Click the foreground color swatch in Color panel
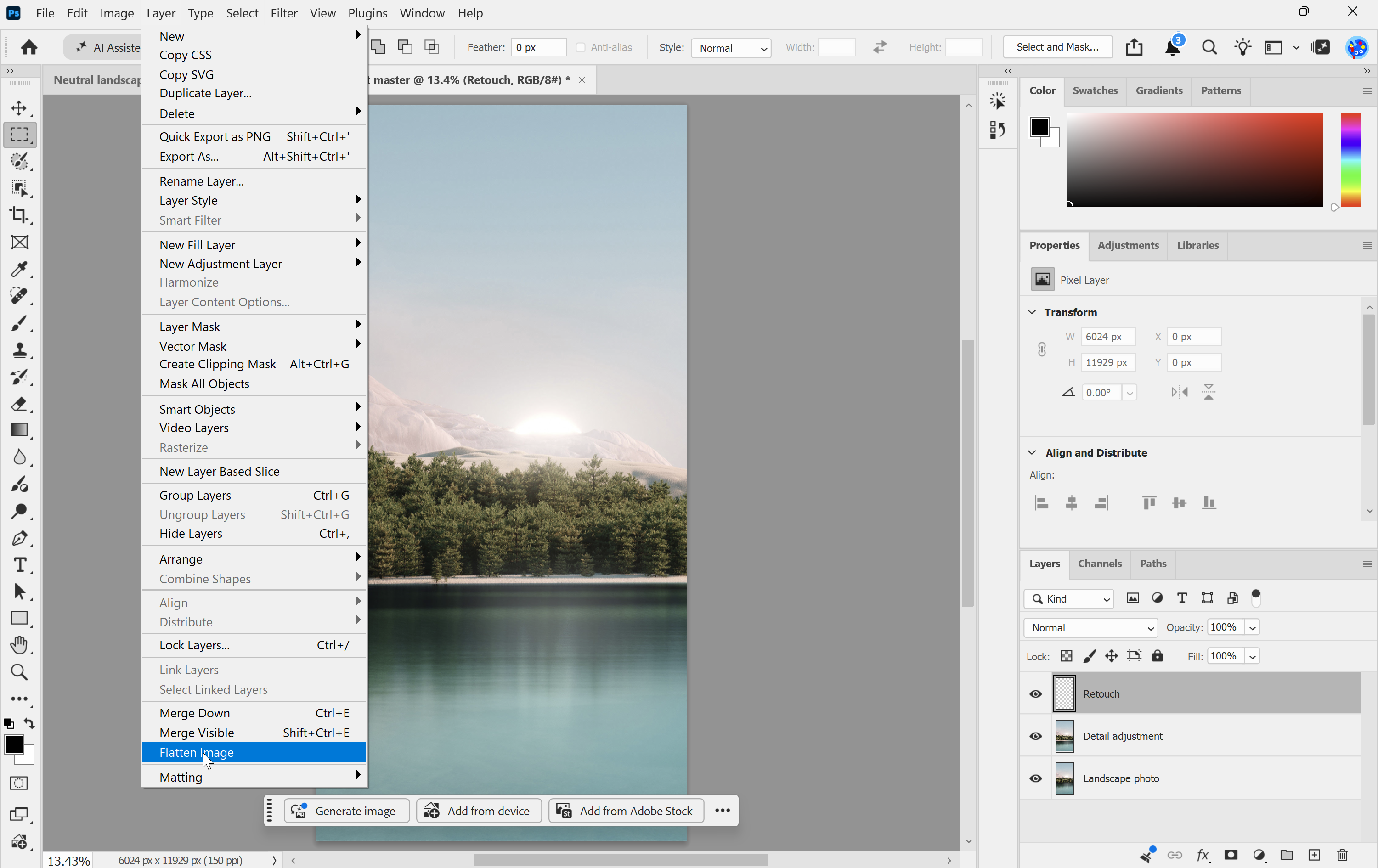This screenshot has width=1378, height=868. tap(1039, 128)
